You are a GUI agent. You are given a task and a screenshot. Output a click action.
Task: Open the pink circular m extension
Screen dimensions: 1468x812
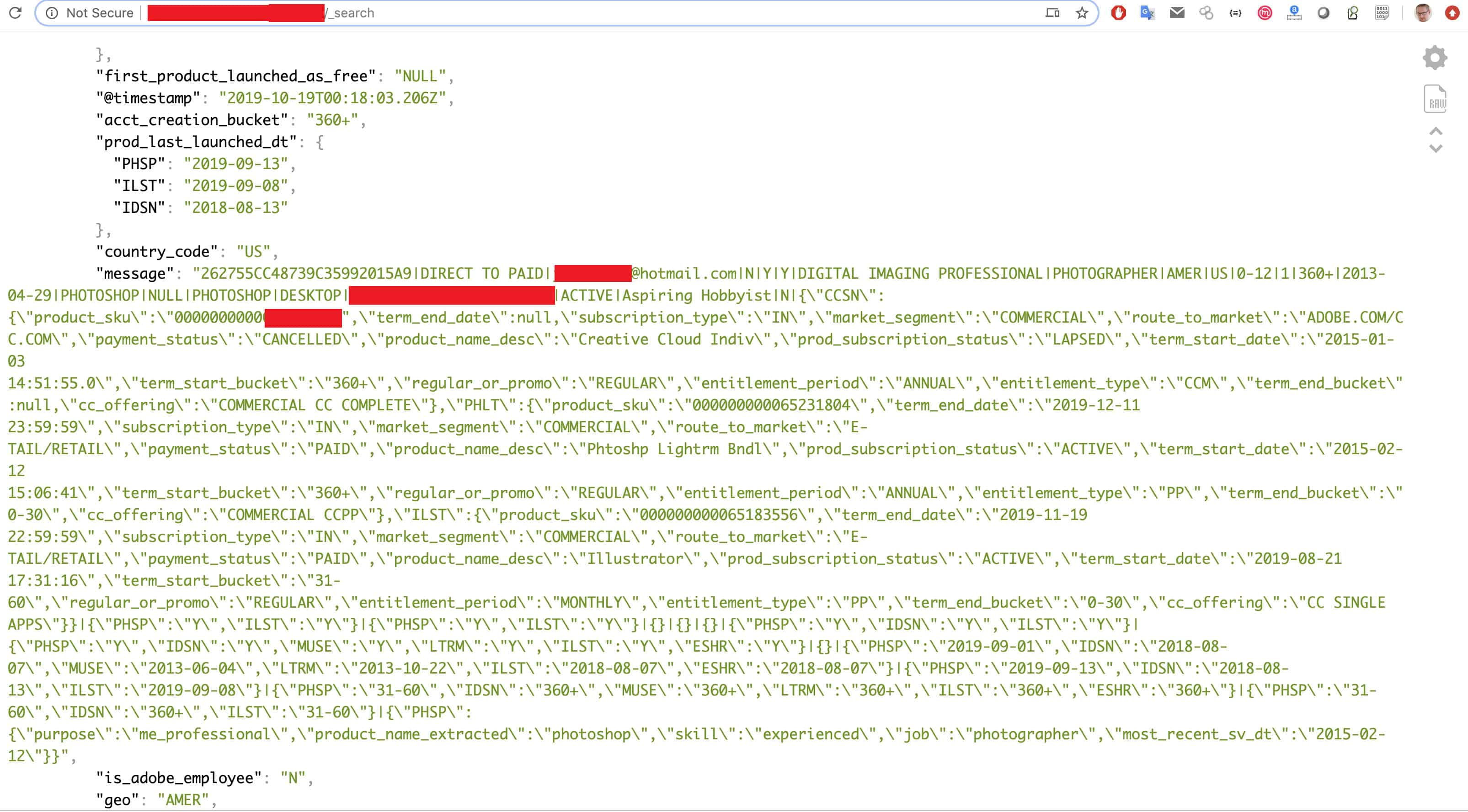[1265, 12]
